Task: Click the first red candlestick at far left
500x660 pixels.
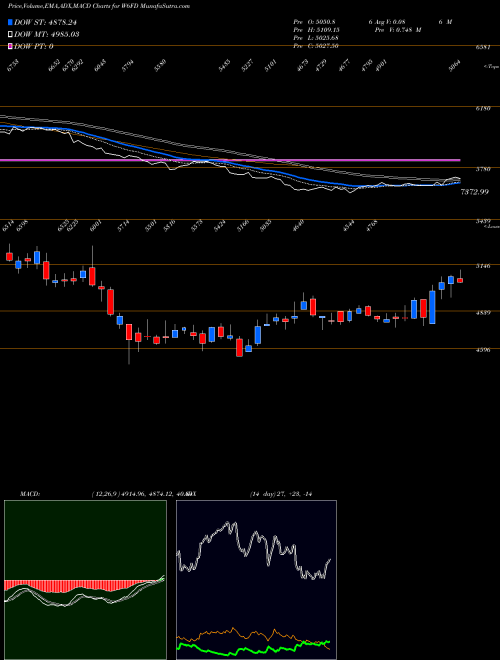Action: [9, 256]
